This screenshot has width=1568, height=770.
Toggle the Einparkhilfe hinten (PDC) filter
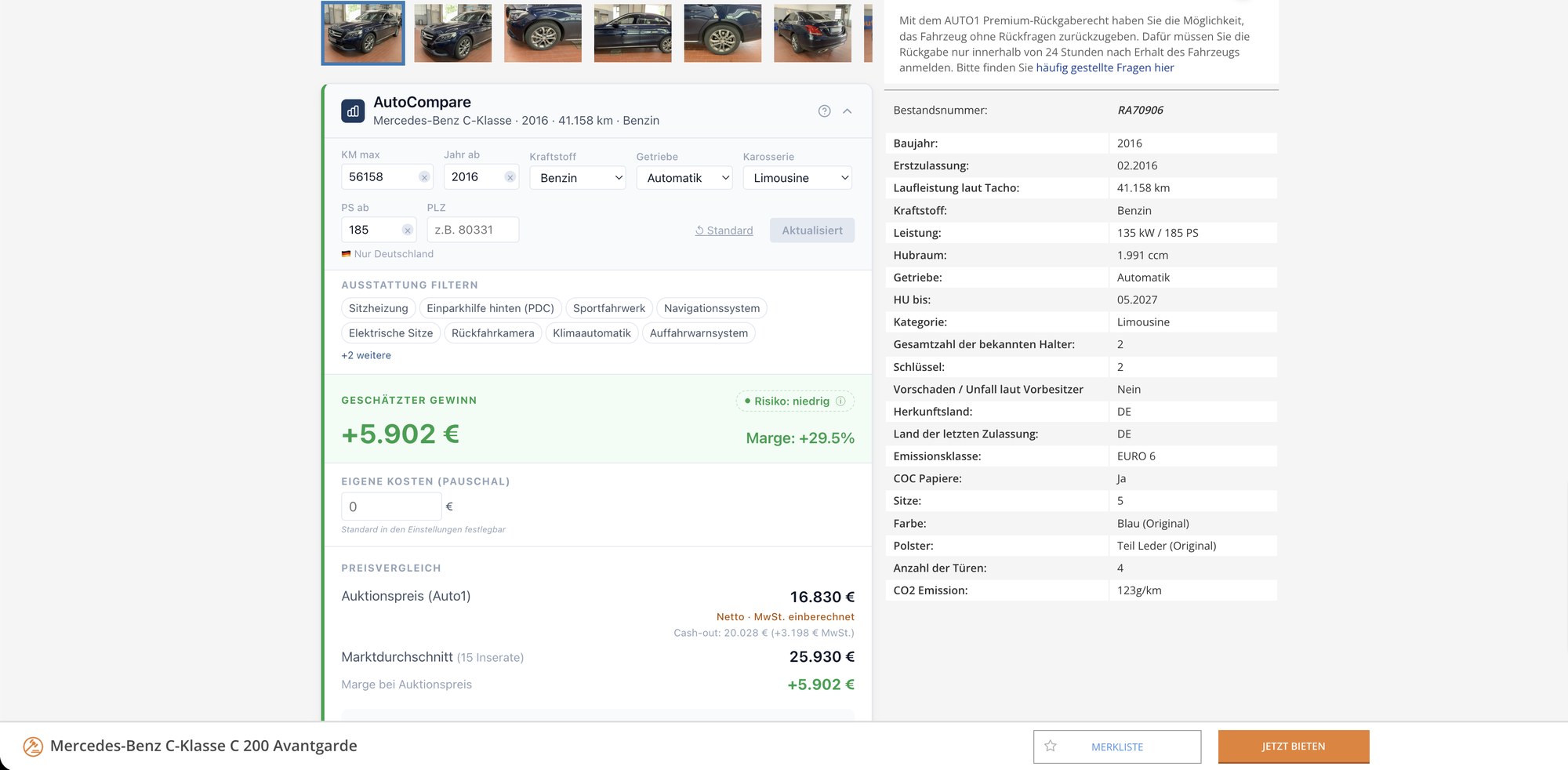pyautogui.click(x=490, y=308)
